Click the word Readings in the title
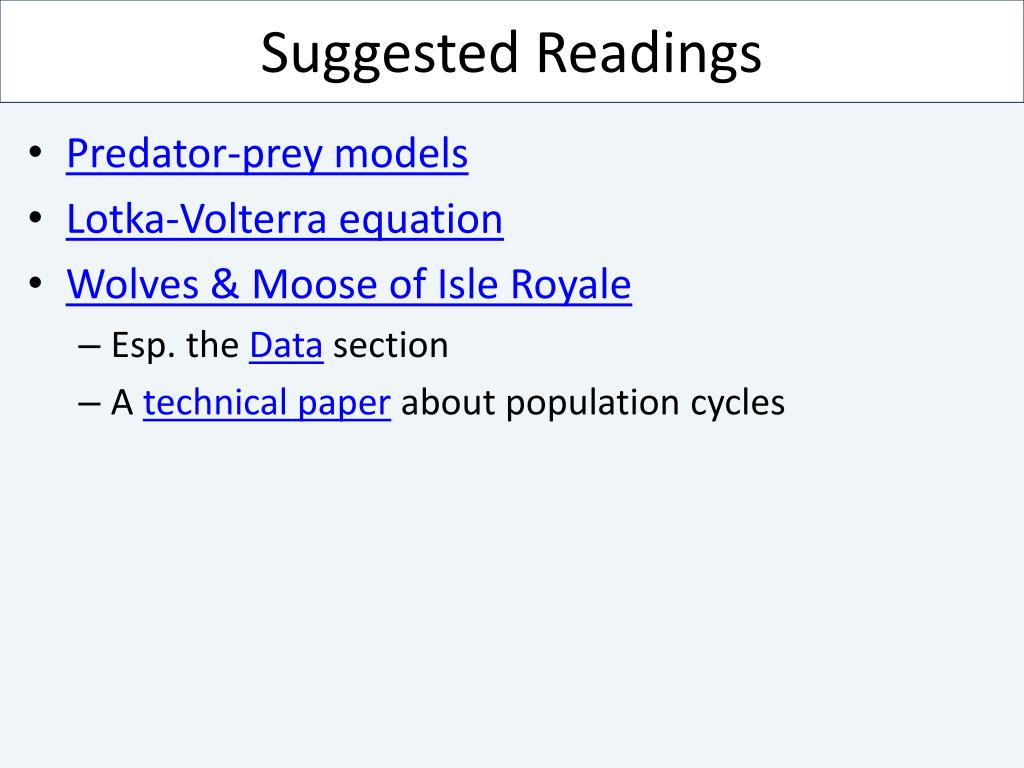The image size is (1024, 768). click(x=648, y=55)
